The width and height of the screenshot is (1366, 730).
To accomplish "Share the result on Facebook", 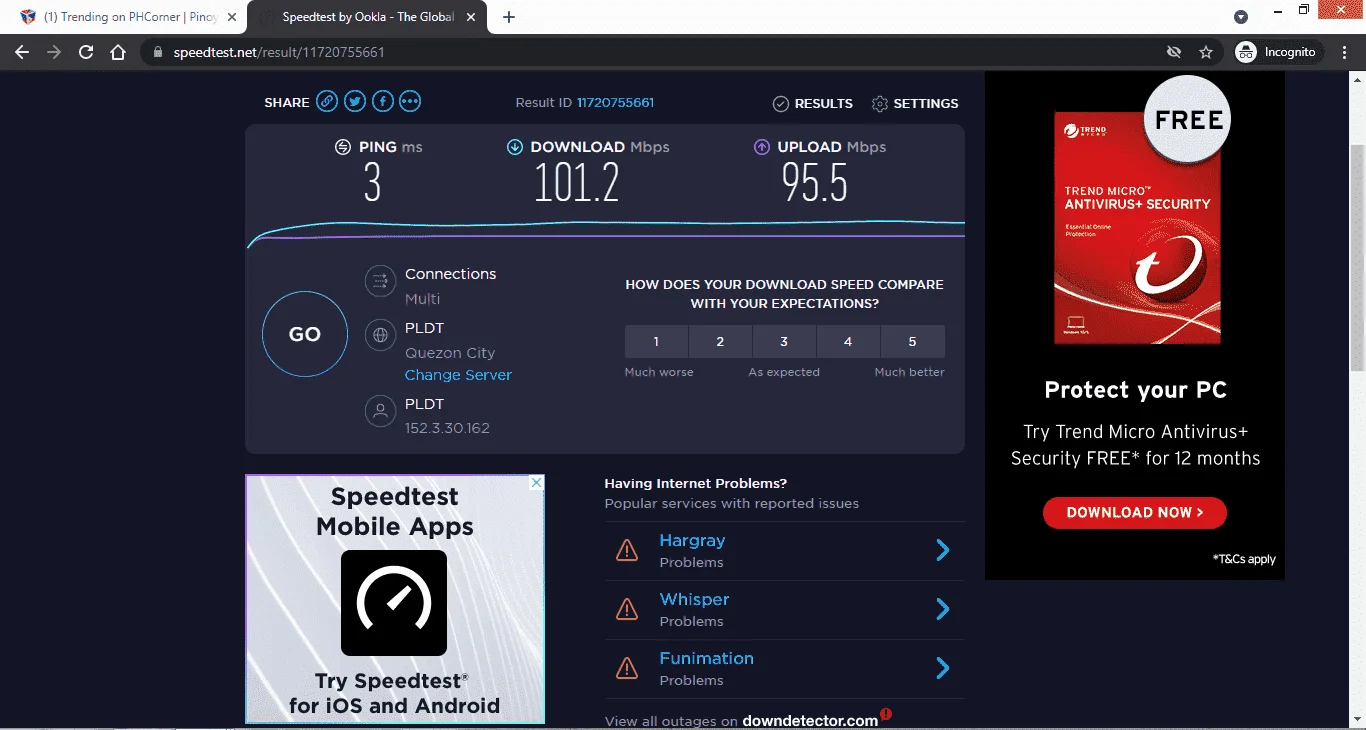I will 382,102.
